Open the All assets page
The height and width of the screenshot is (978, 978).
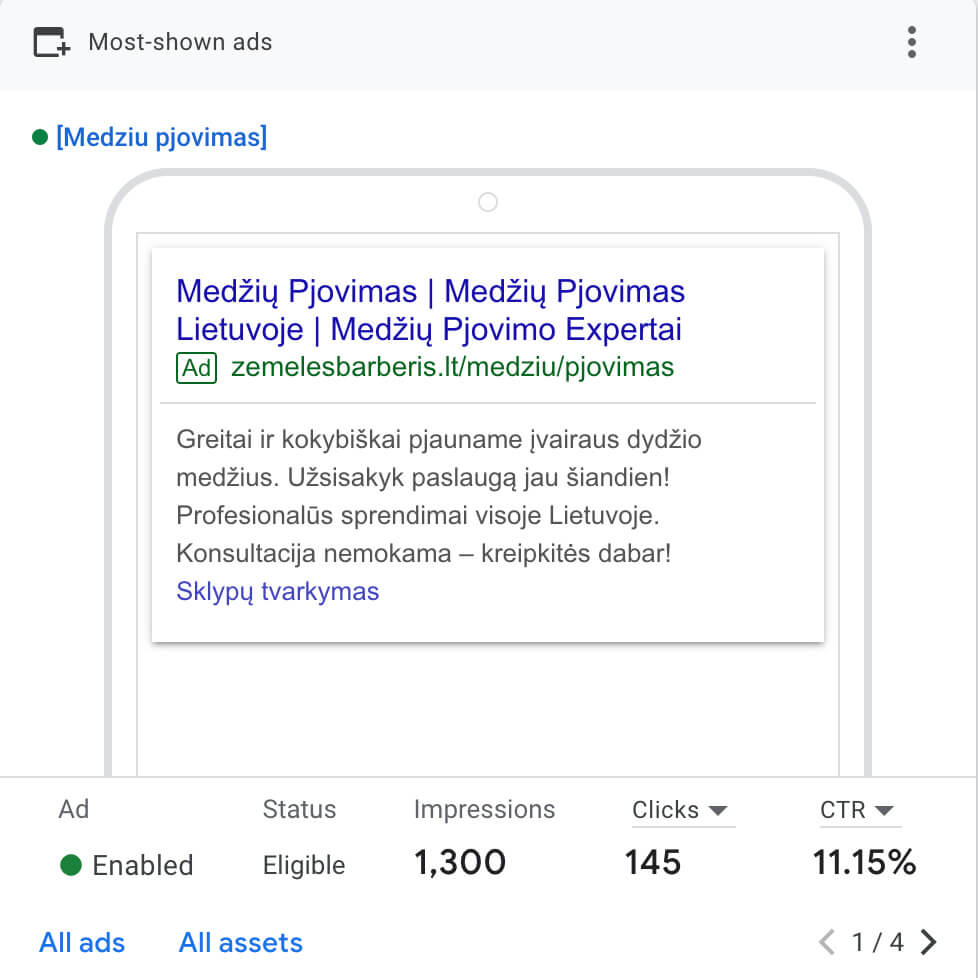(x=240, y=942)
